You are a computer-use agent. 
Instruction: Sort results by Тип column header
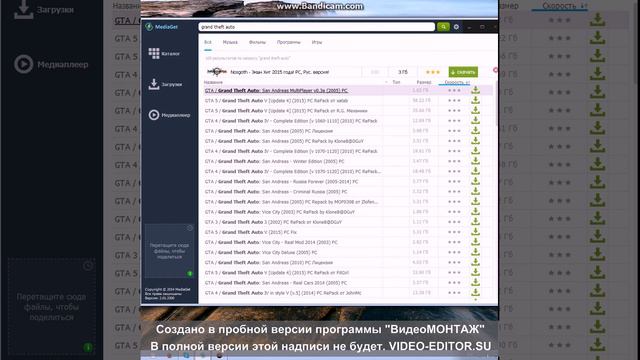[x=396, y=82]
